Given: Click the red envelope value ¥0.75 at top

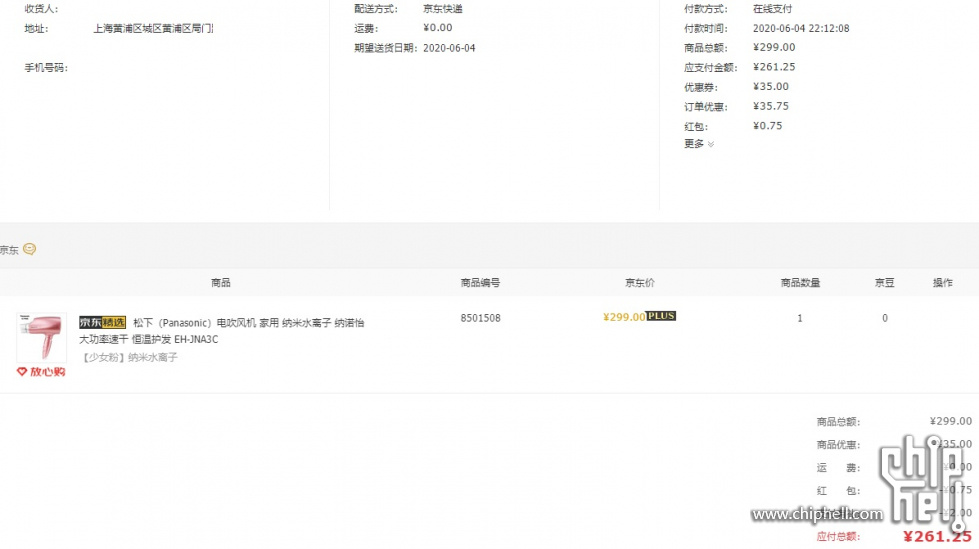Looking at the screenshot, I should (767, 126).
